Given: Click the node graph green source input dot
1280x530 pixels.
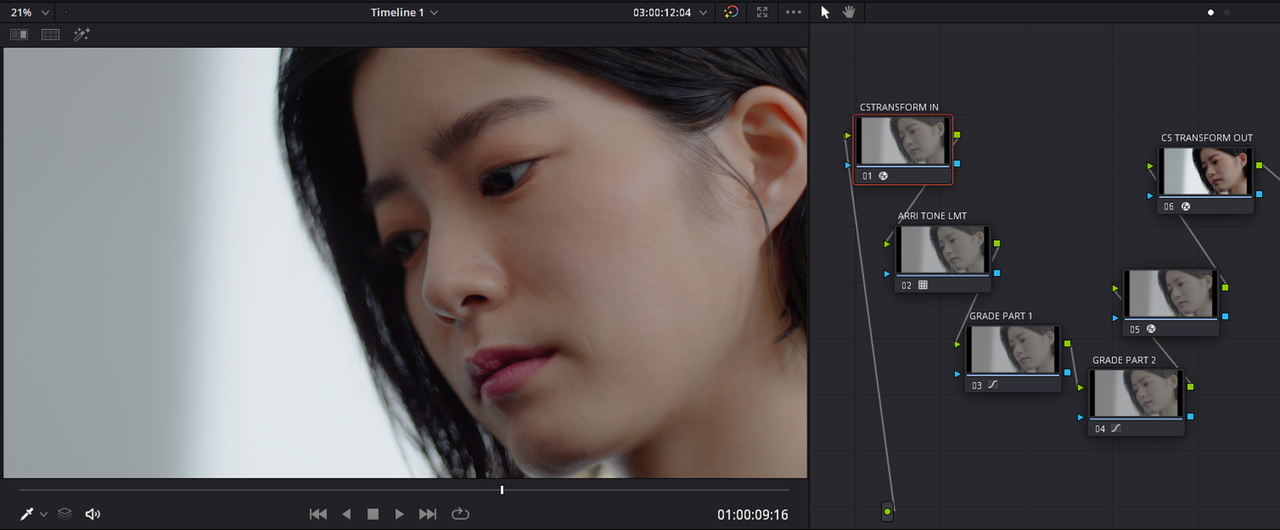Looking at the screenshot, I should 887,513.
